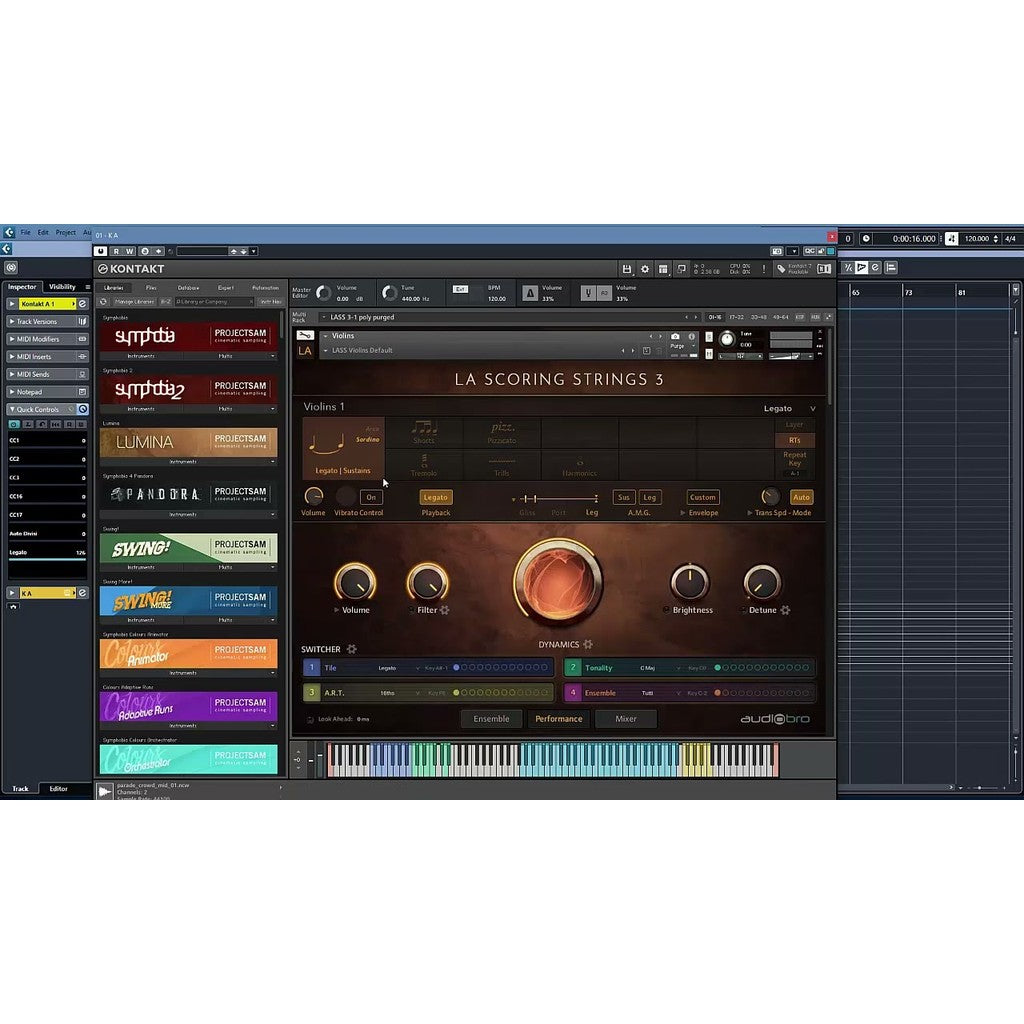Click the Kontakt browser tag icon
Screen dimensions: 1024x1024
coord(780,269)
